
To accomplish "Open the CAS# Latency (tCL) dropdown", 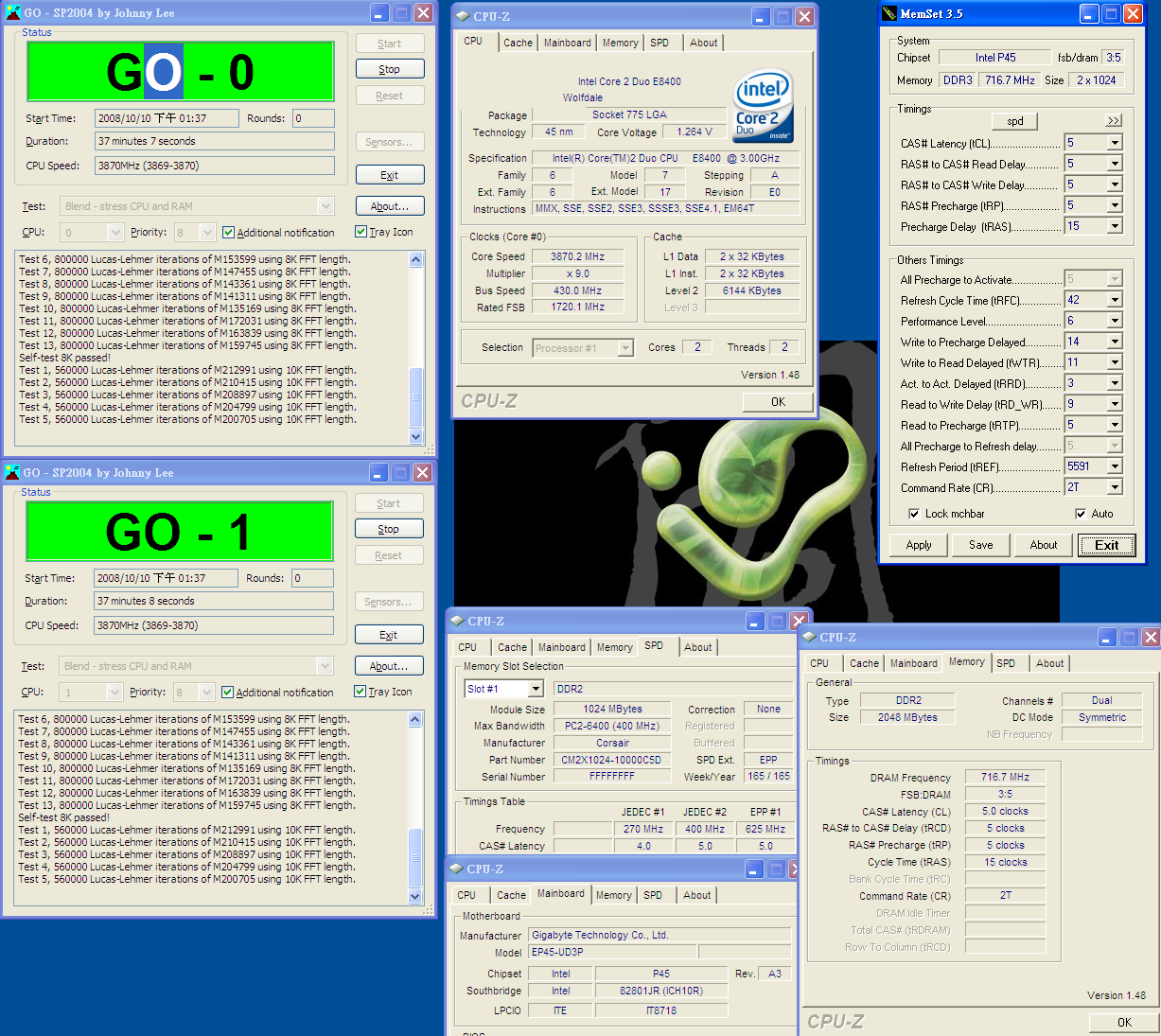I will coord(1115,143).
